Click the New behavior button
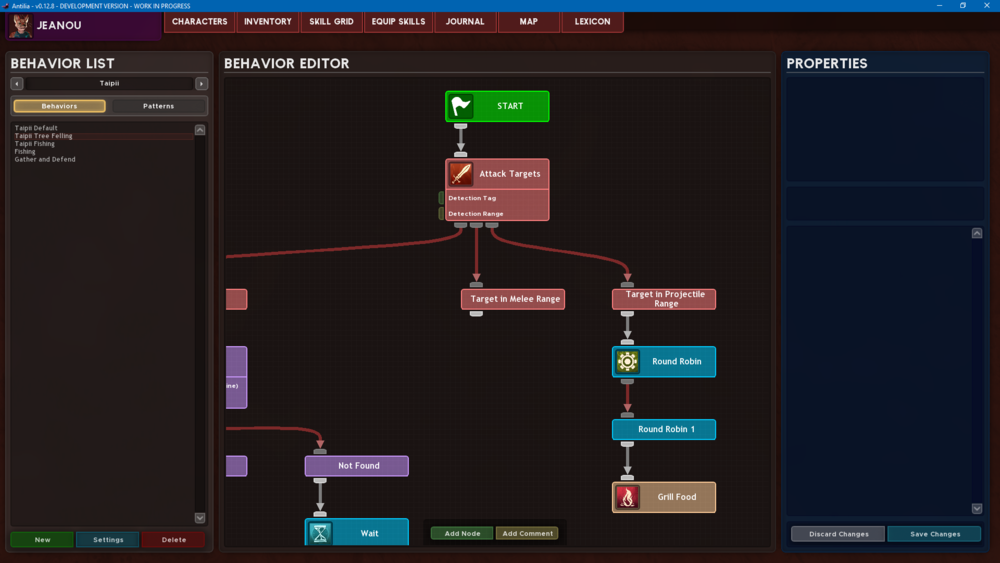Image resolution: width=1000 pixels, height=563 pixels. coord(43,539)
